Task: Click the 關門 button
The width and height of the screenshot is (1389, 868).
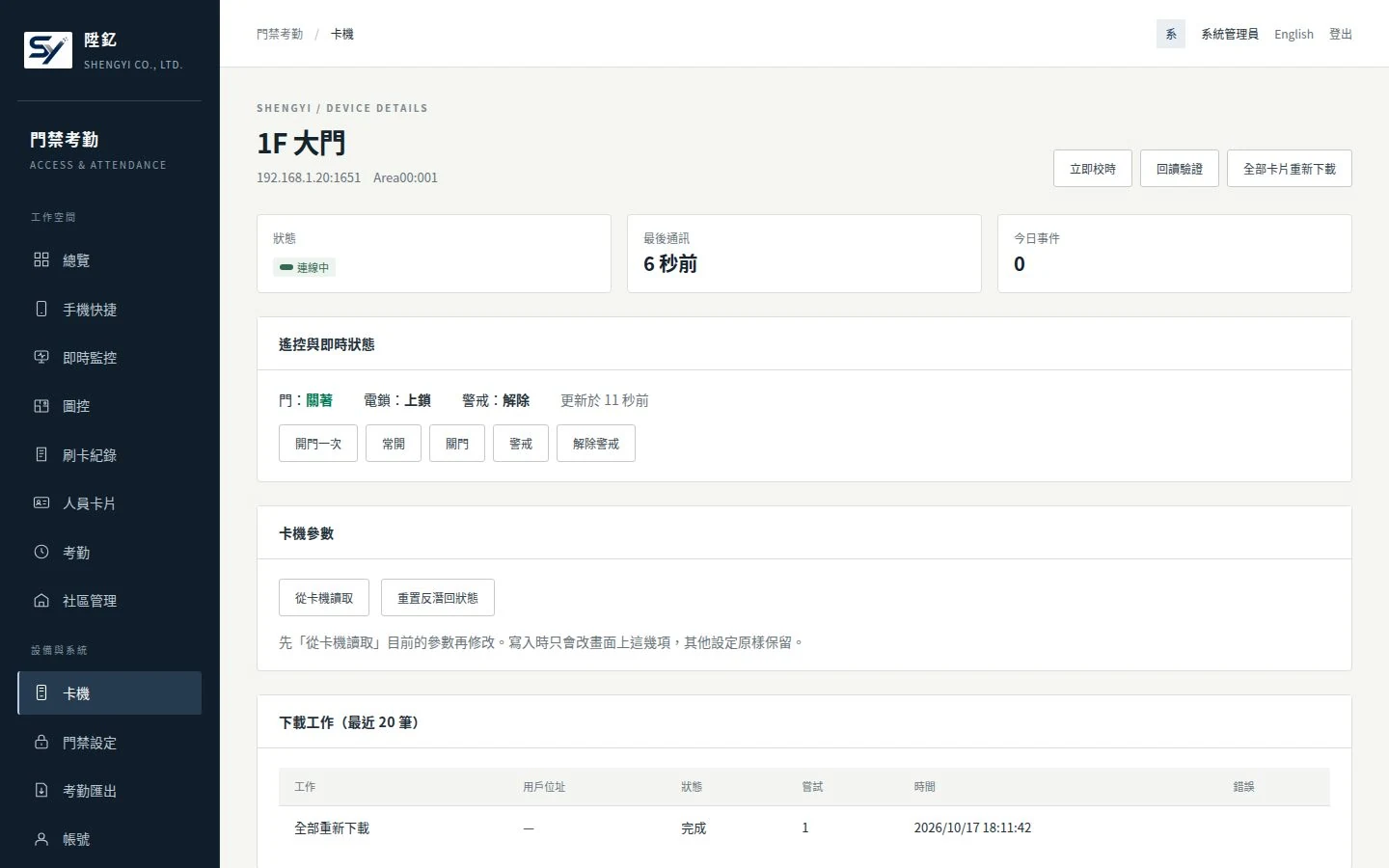Action: (x=457, y=444)
